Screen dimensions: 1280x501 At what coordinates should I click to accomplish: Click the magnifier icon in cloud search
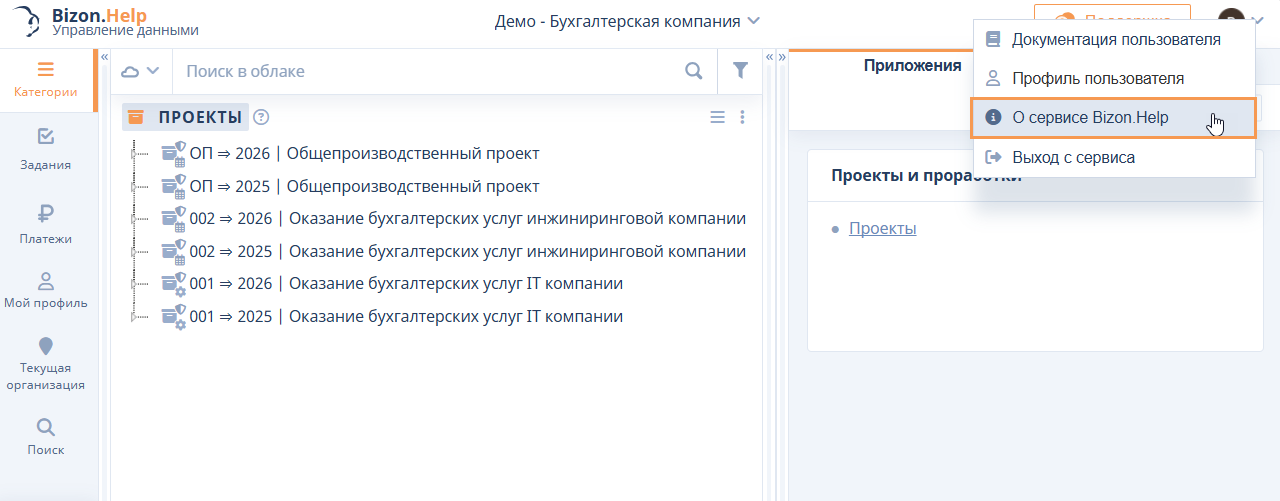pos(693,71)
